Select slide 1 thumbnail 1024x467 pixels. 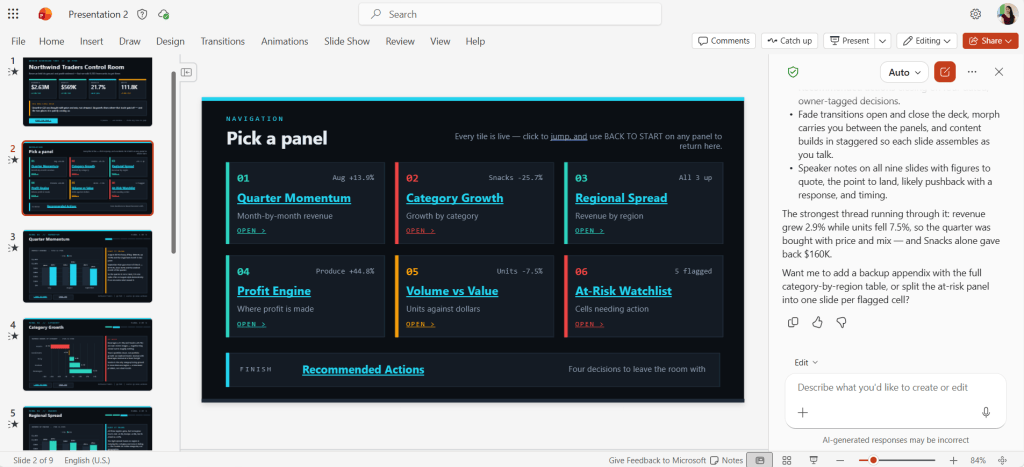point(88,91)
